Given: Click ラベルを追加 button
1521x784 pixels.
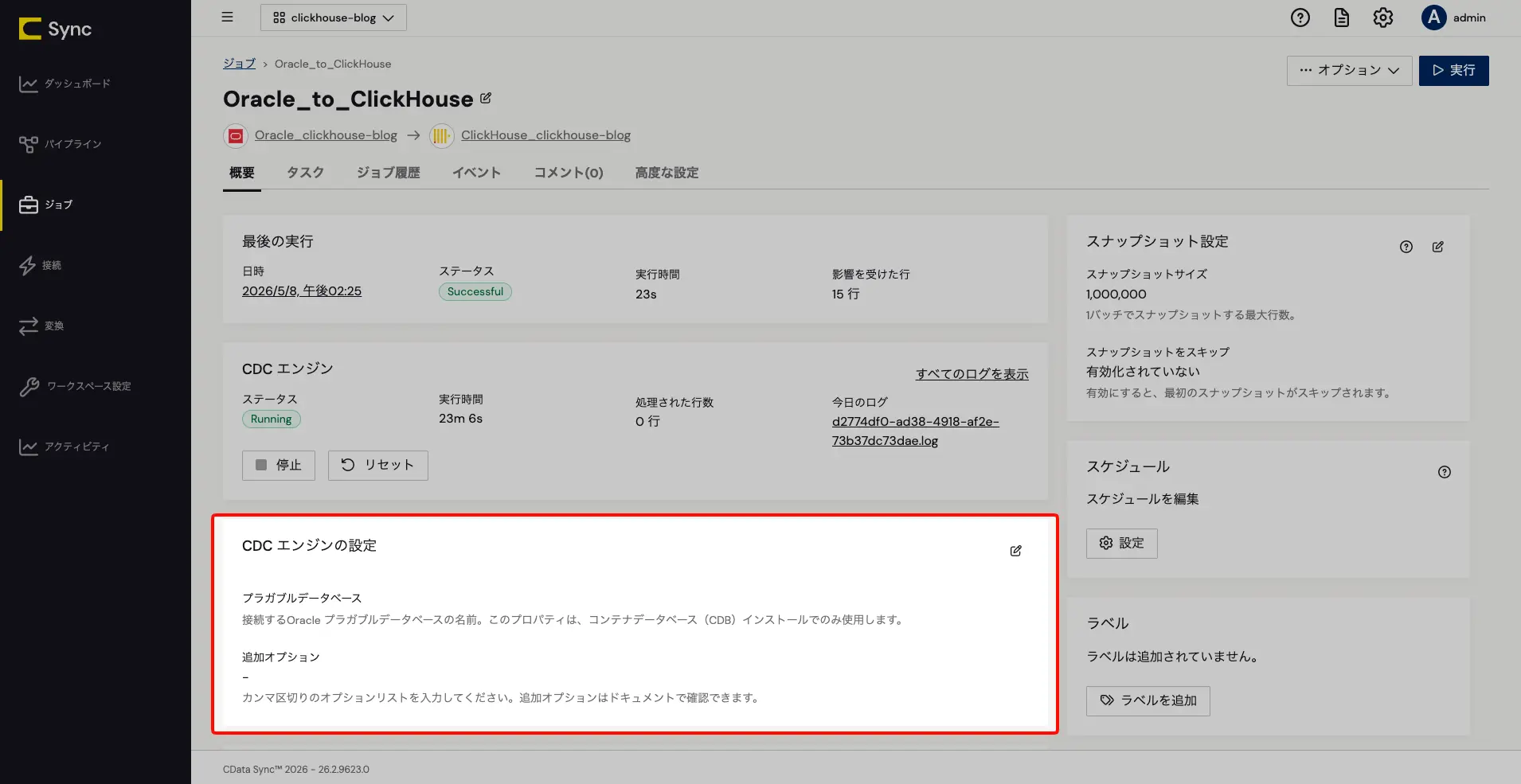Looking at the screenshot, I should pyautogui.click(x=1148, y=701).
